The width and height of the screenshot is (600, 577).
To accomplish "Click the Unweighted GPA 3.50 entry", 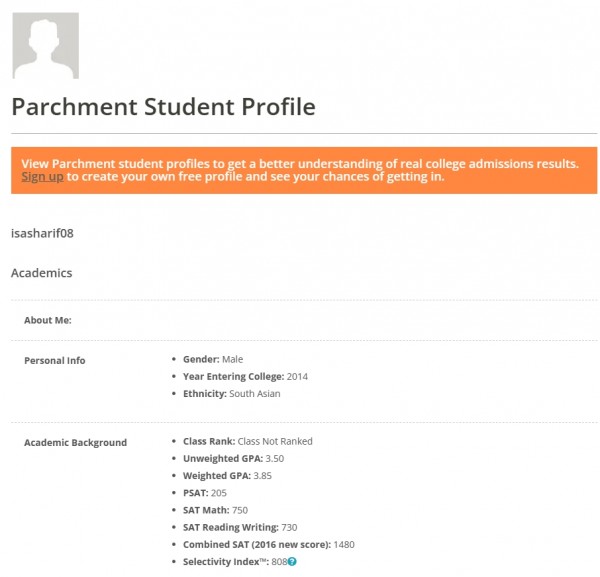I will pos(233,458).
